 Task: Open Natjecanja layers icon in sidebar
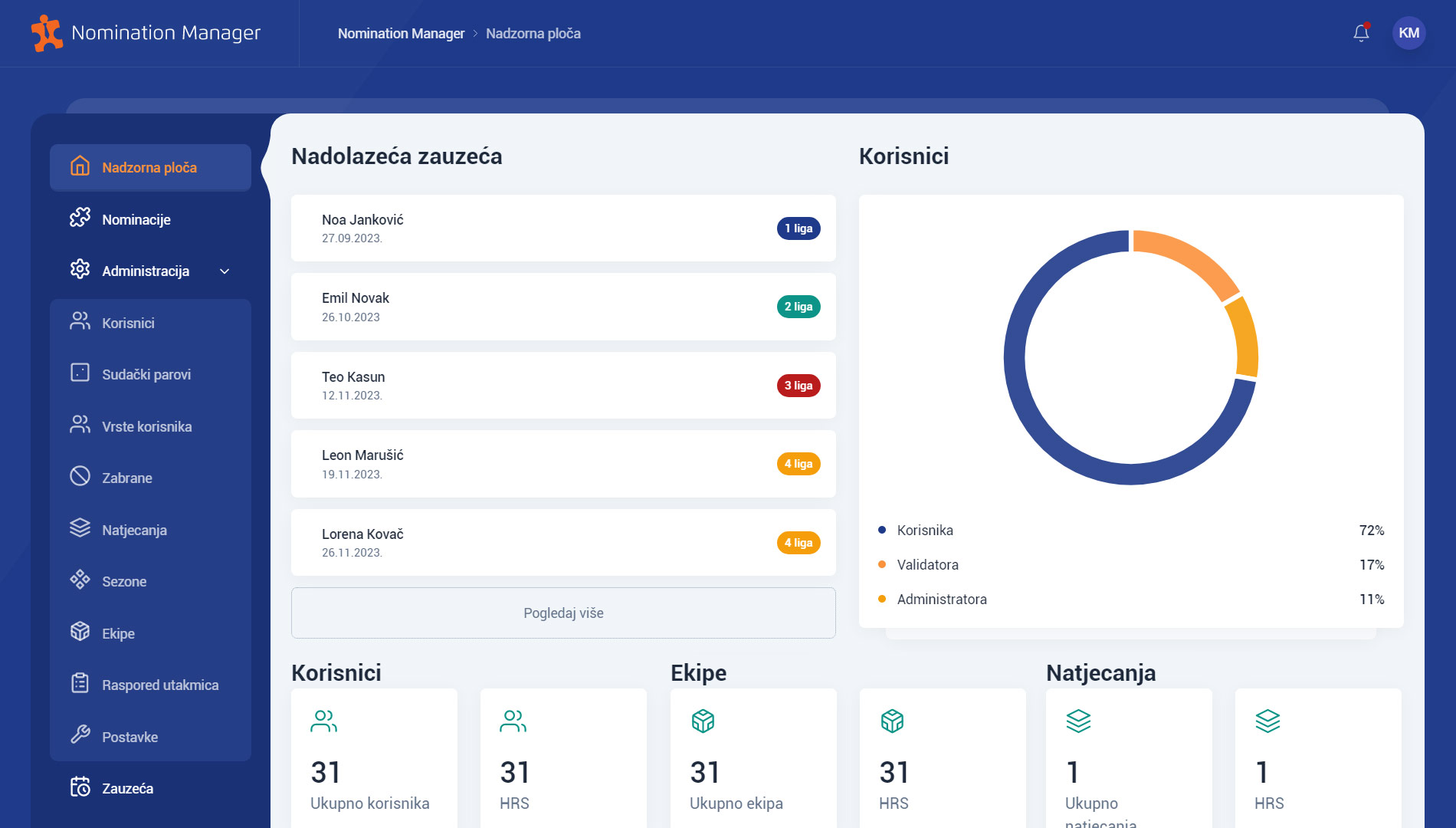(80, 529)
